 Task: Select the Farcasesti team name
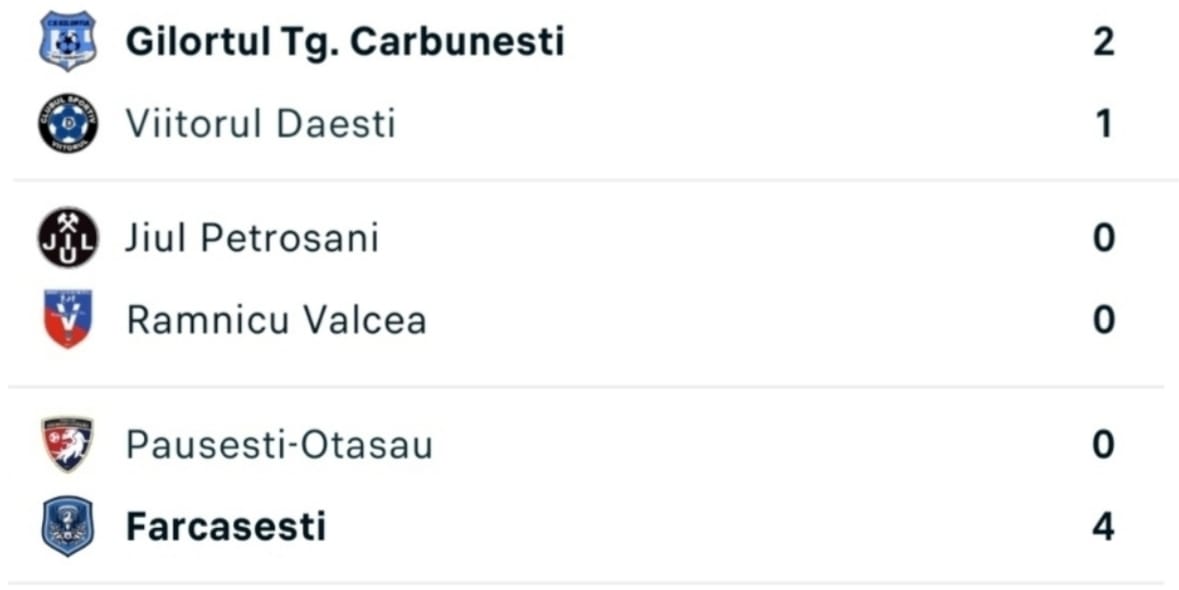point(226,526)
